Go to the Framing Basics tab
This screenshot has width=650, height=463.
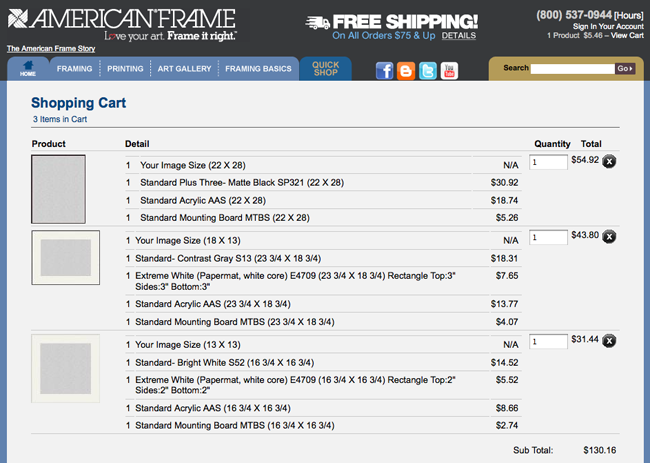(258, 69)
